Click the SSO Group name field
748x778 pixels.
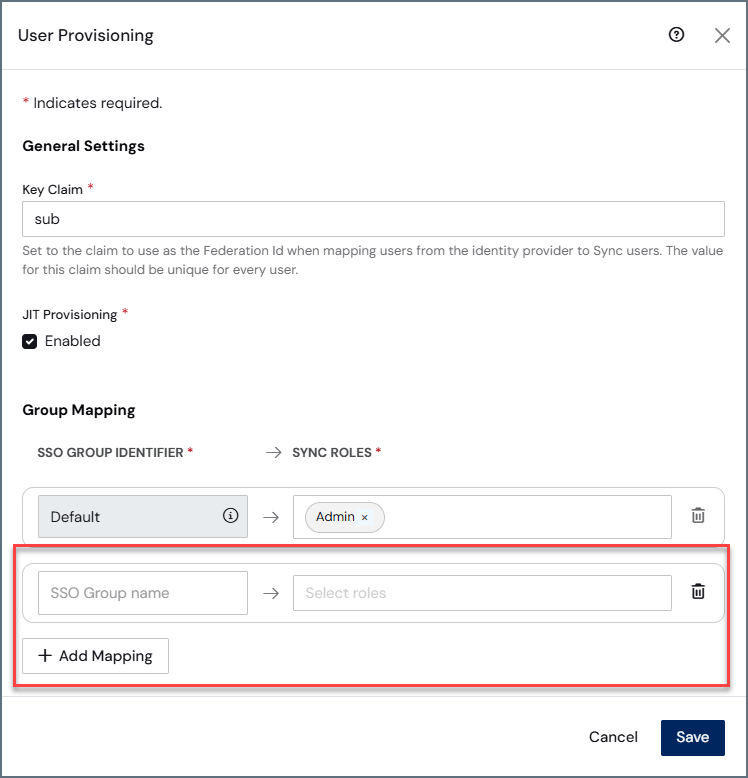coord(143,593)
